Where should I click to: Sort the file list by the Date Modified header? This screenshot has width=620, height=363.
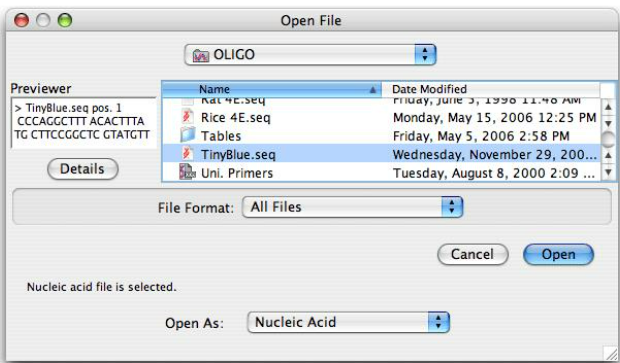pos(490,89)
